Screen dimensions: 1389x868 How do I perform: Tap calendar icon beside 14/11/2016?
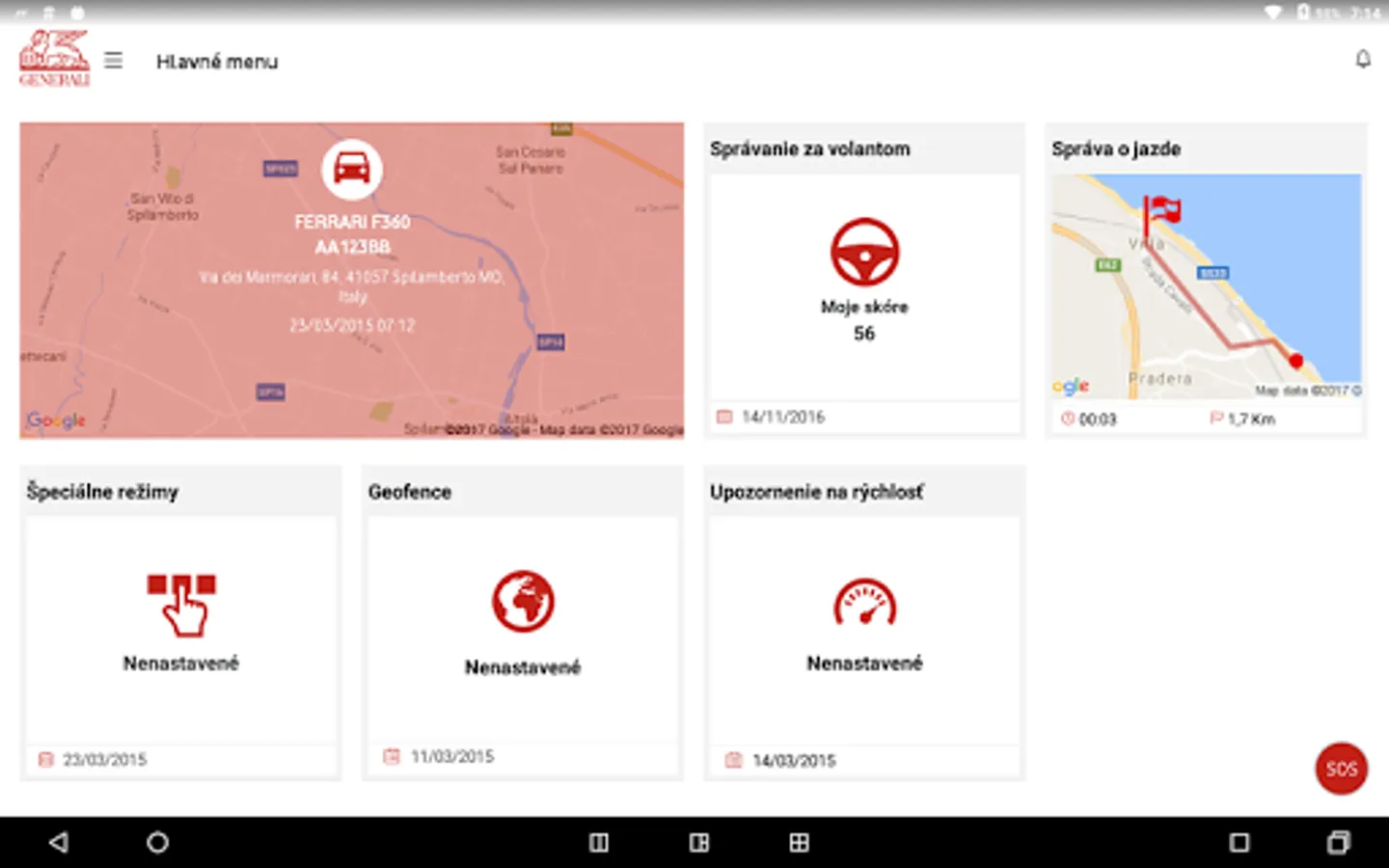[x=724, y=417]
